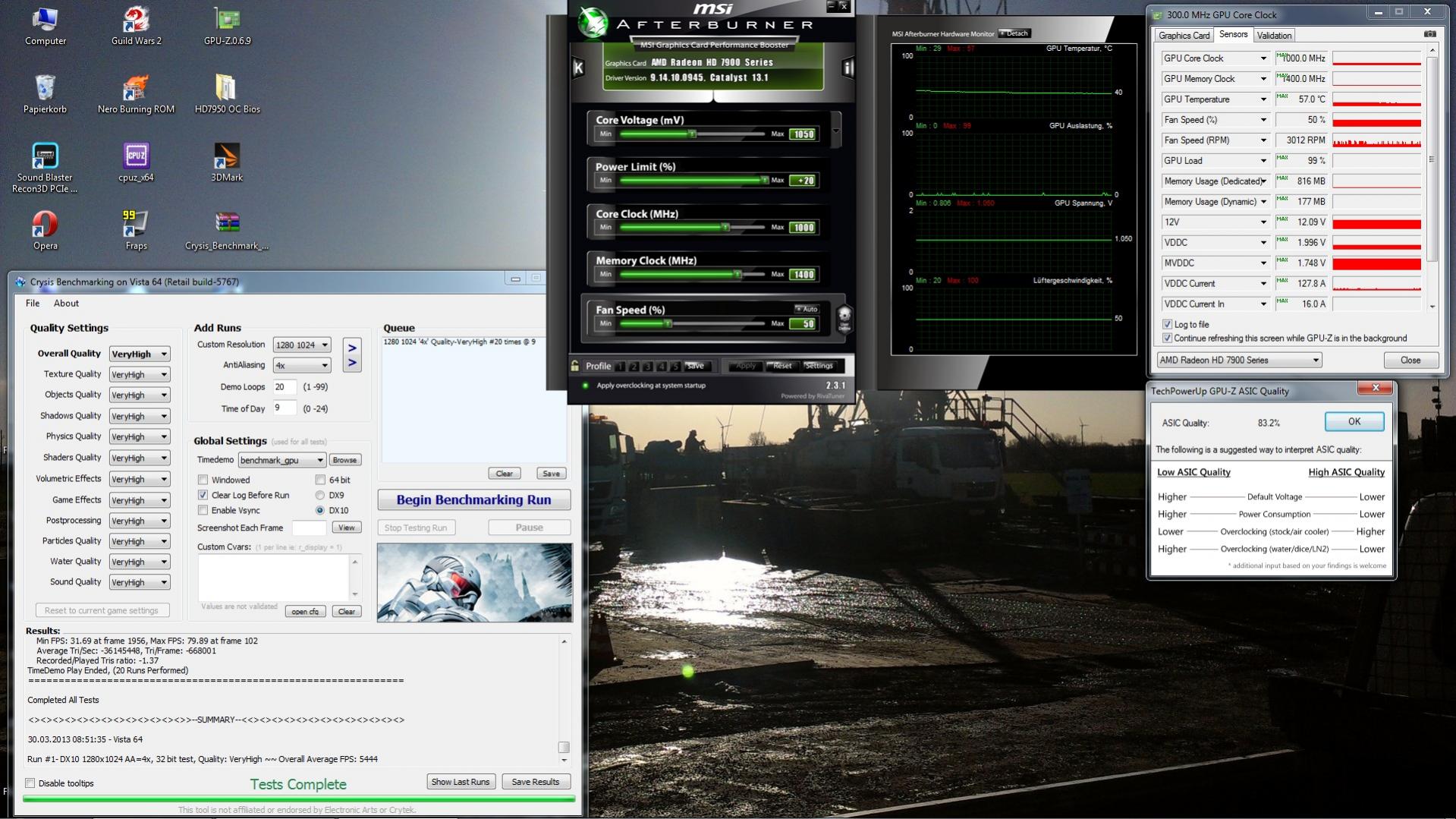Screen dimensions: 1456x819
Task: Toggle the Auto fan speed button
Action: click(x=807, y=309)
